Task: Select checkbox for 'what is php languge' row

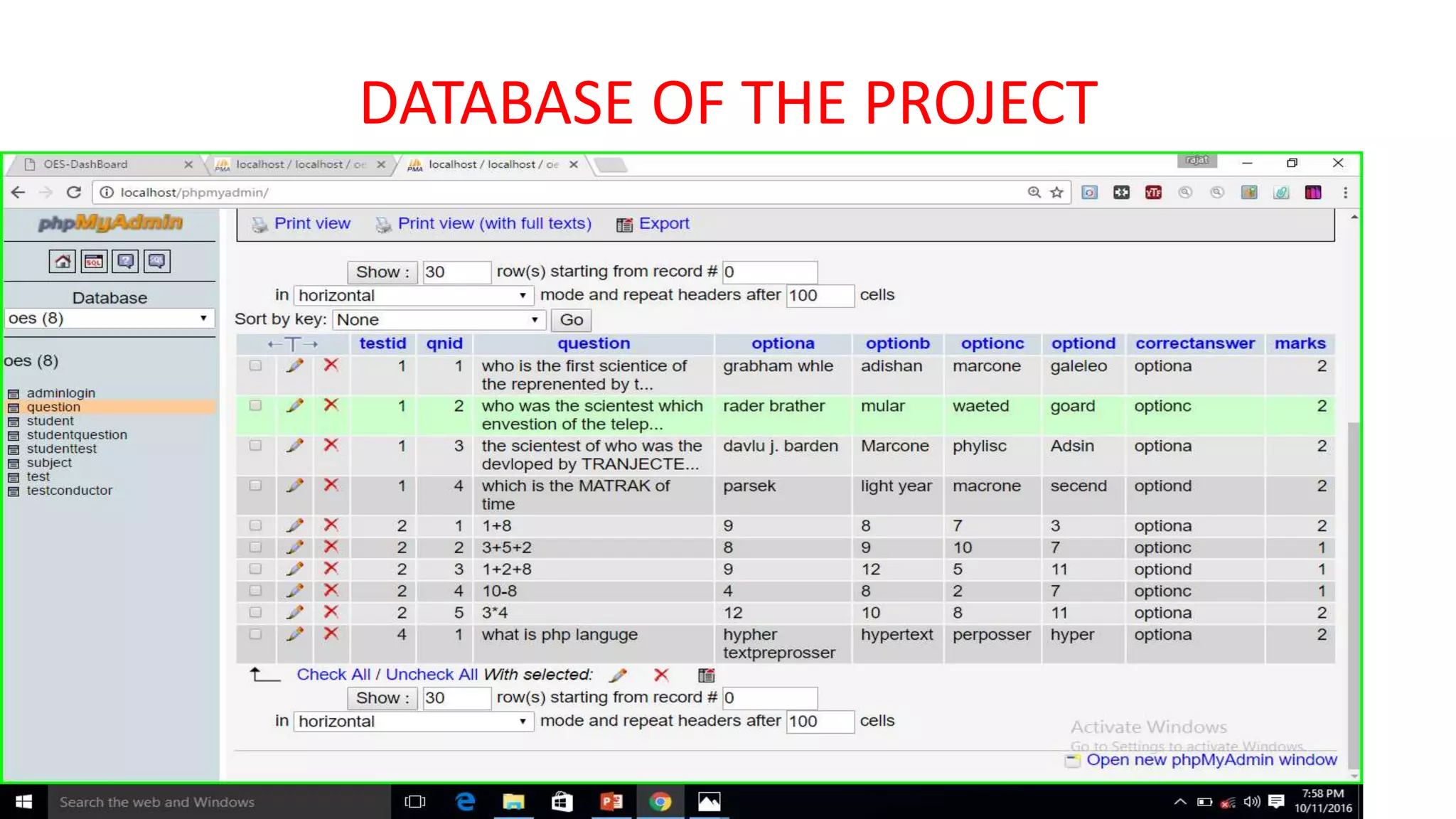Action: [255, 633]
